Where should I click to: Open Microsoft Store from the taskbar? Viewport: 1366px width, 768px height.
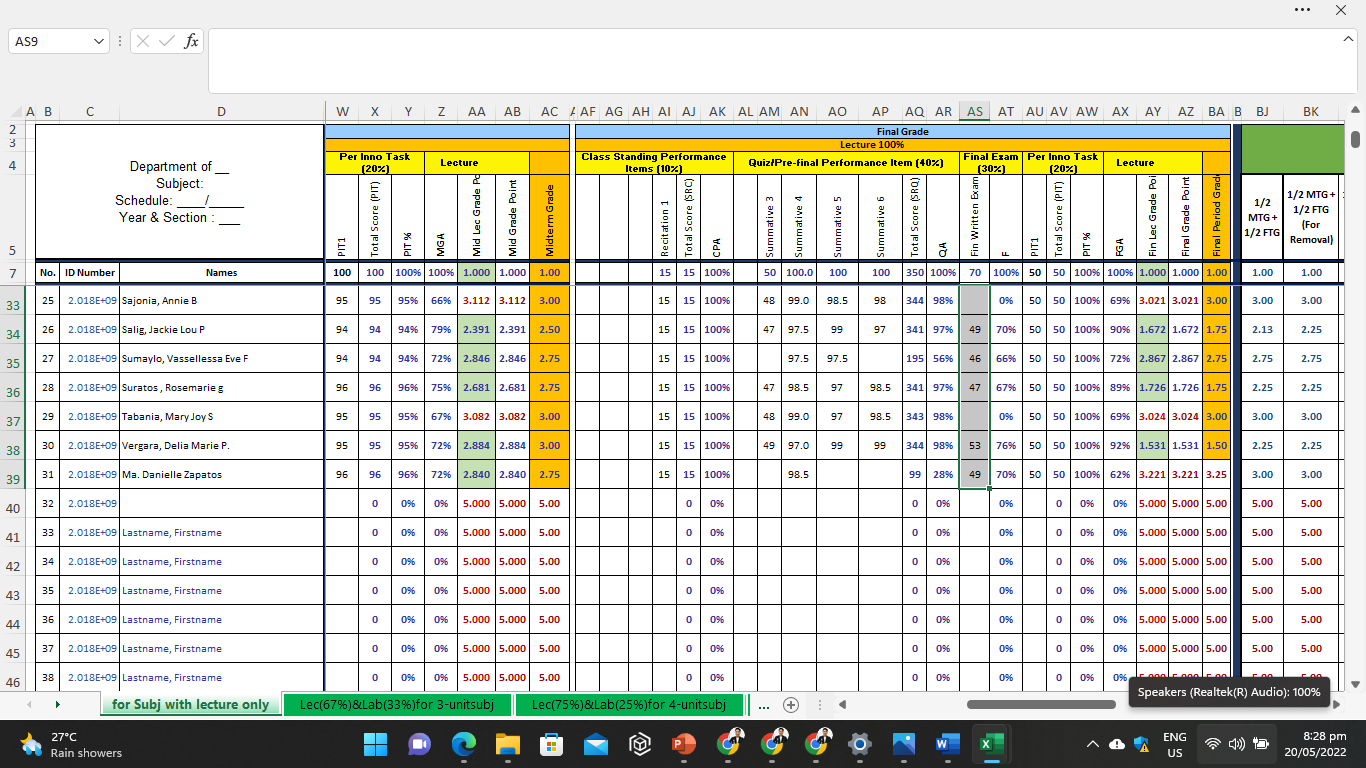click(551, 744)
